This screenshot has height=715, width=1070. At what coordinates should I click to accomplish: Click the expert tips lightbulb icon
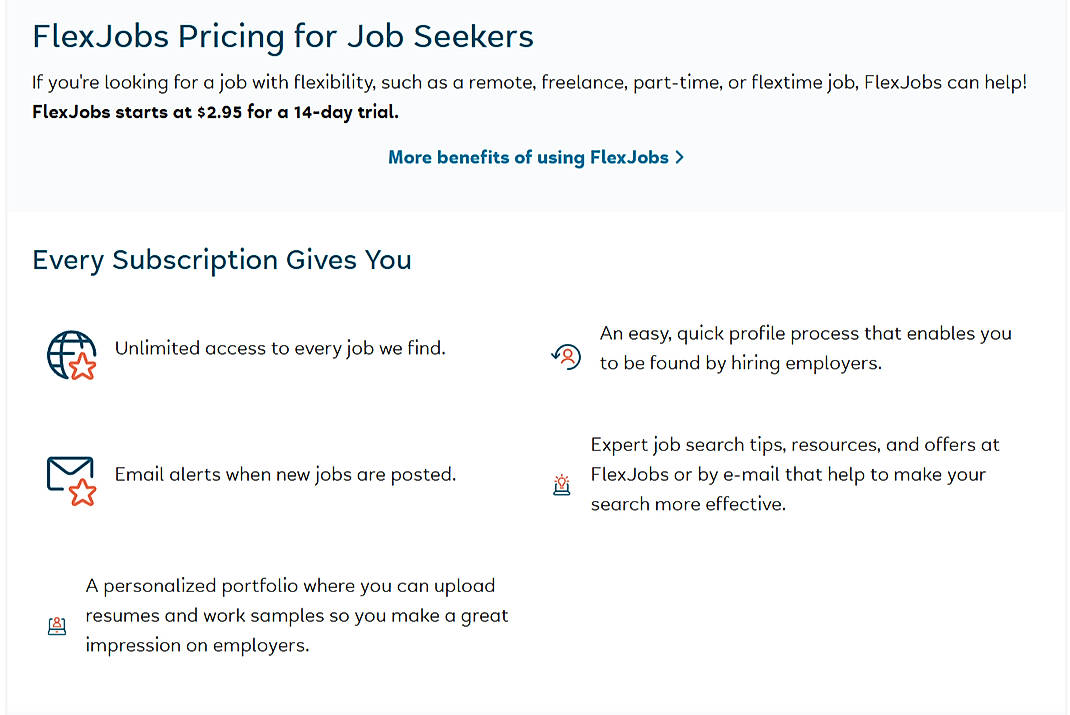pyautogui.click(x=562, y=484)
